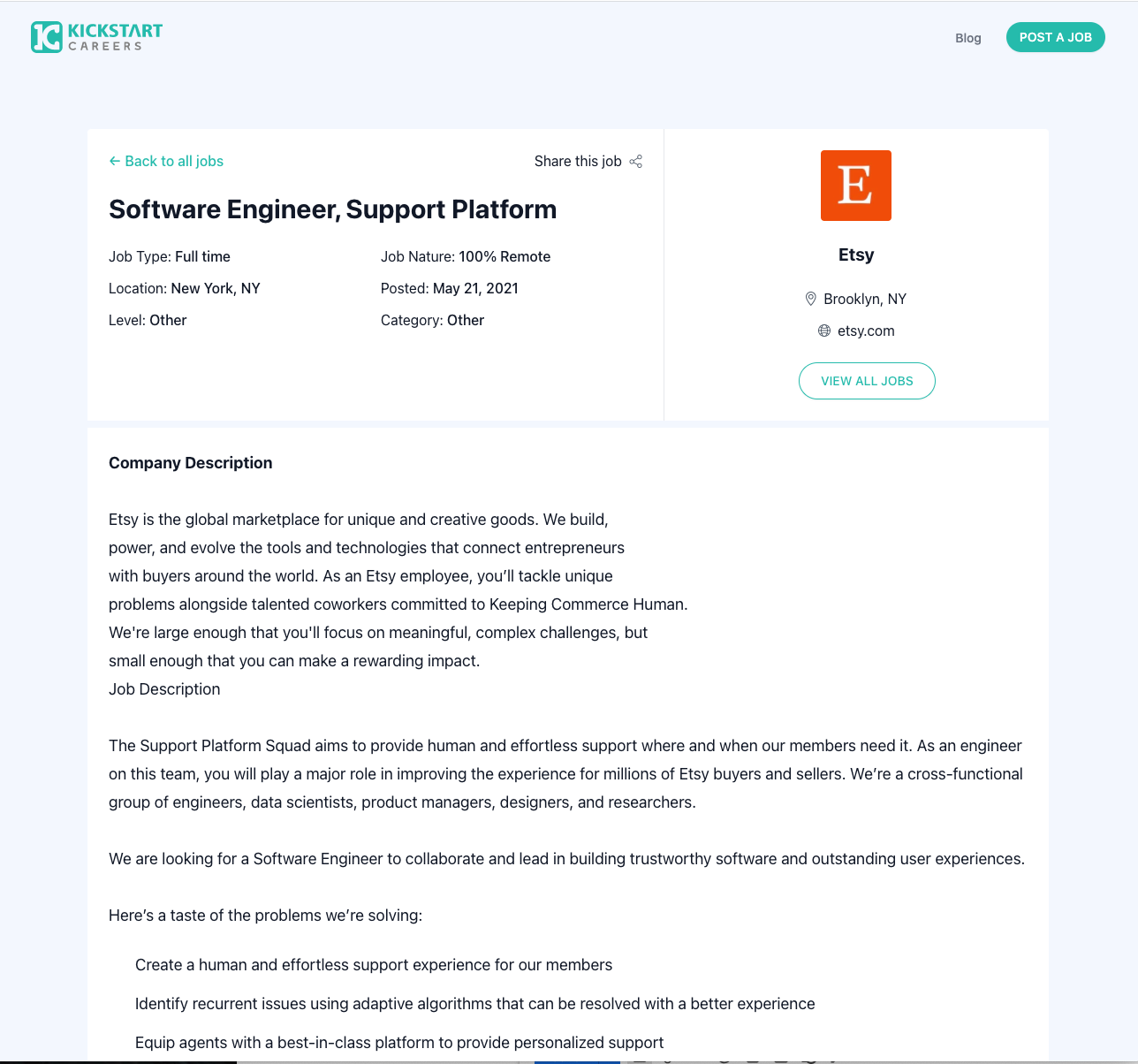Screen dimensions: 1138x1064
Task: Click the Job Nature 100% Remote value
Action: click(x=505, y=256)
